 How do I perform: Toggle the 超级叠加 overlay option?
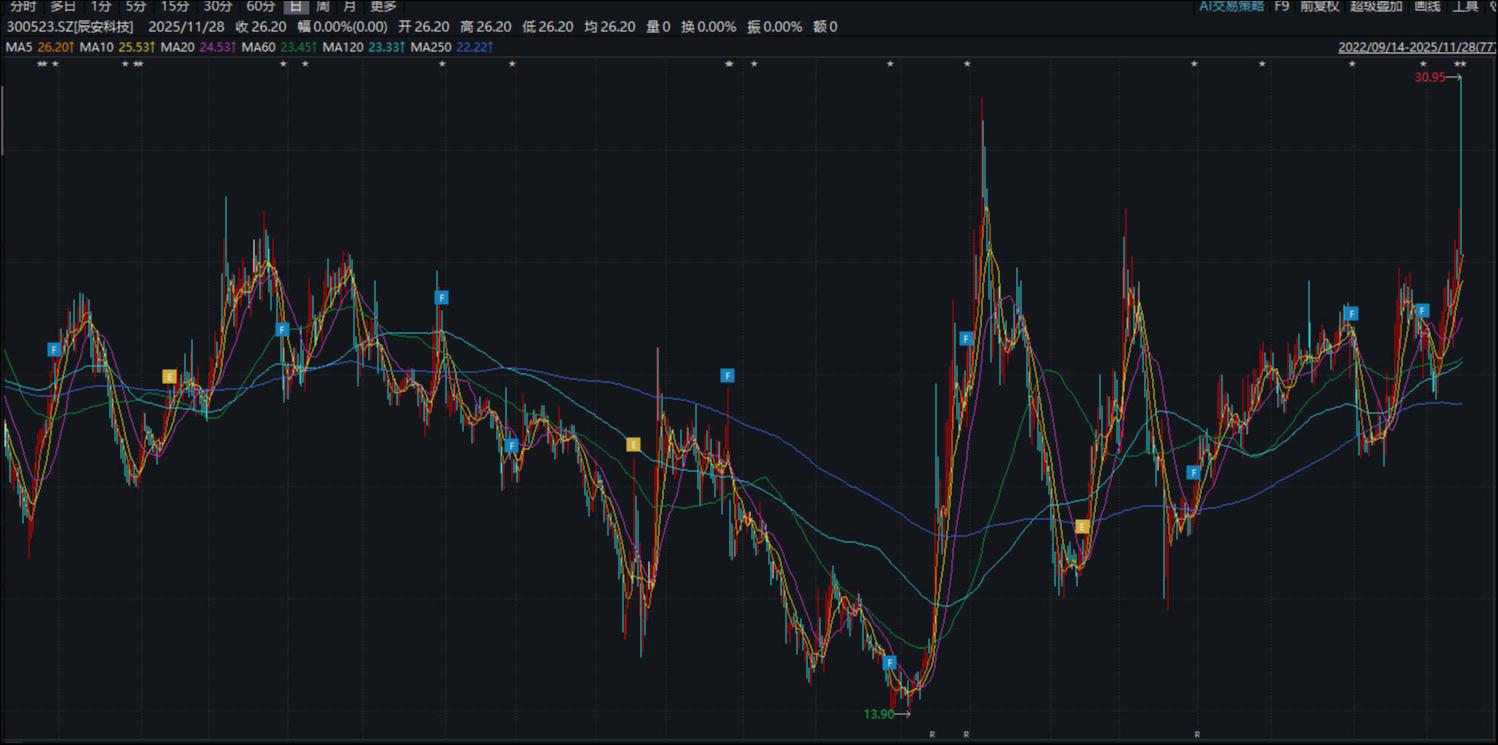[x=1376, y=6]
